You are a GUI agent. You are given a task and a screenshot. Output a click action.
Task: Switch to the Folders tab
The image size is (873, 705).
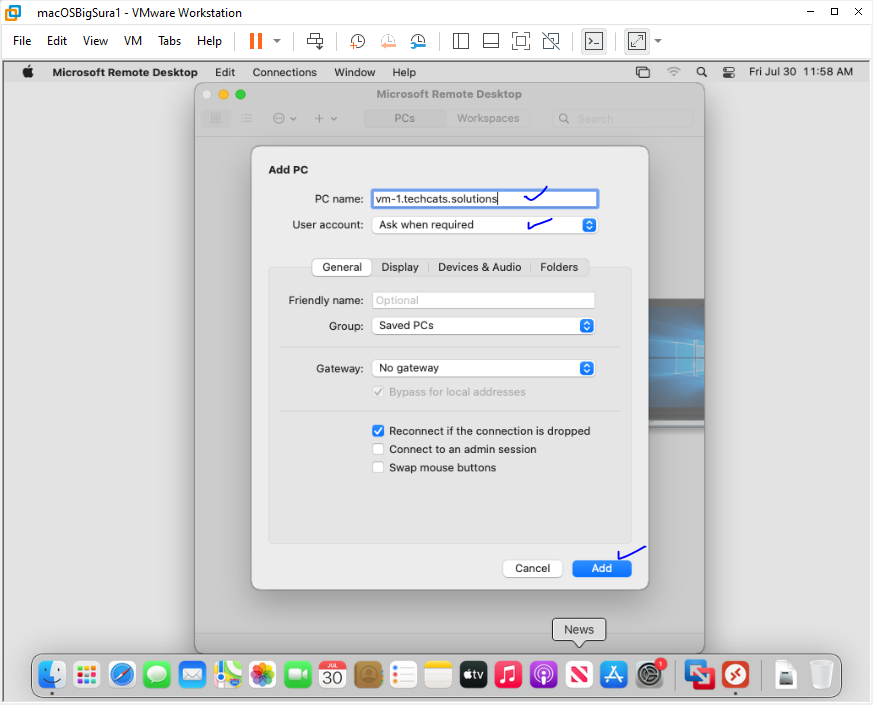point(559,267)
